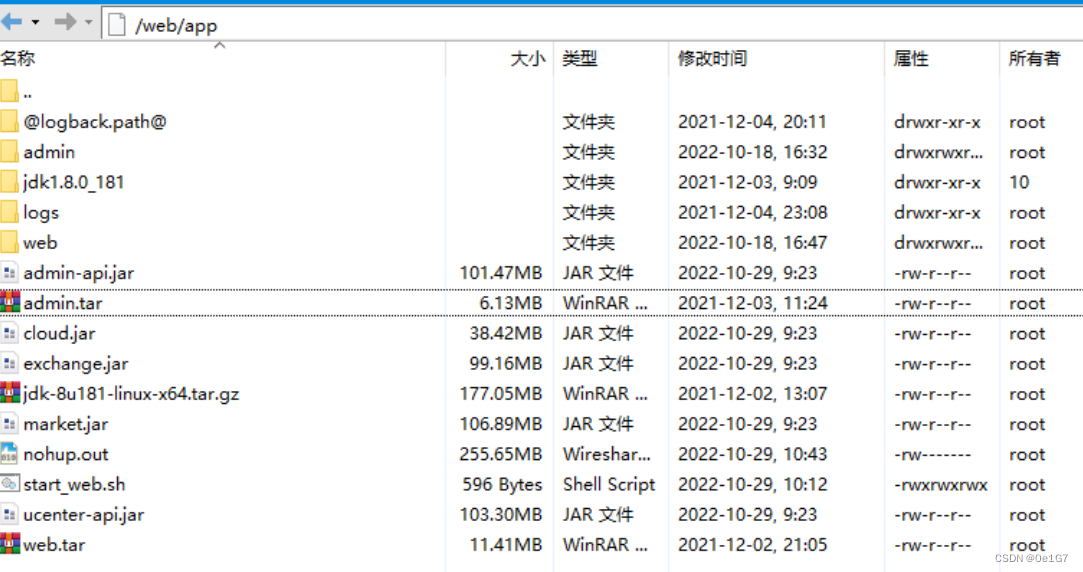1083x572 pixels.
Task: Select the 'admin-api.jar' file name
Action: pos(79,274)
